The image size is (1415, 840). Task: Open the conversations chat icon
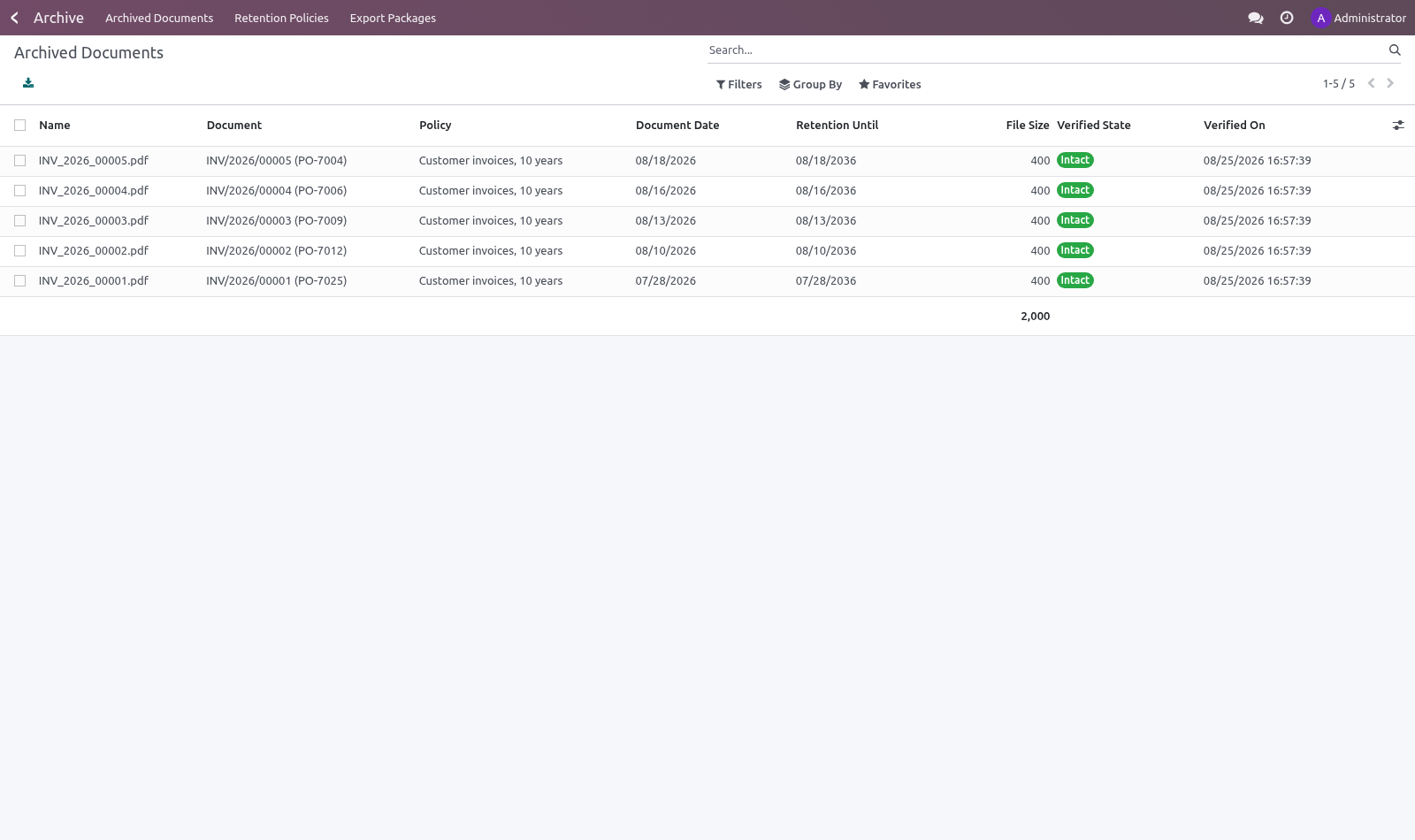coord(1255,18)
